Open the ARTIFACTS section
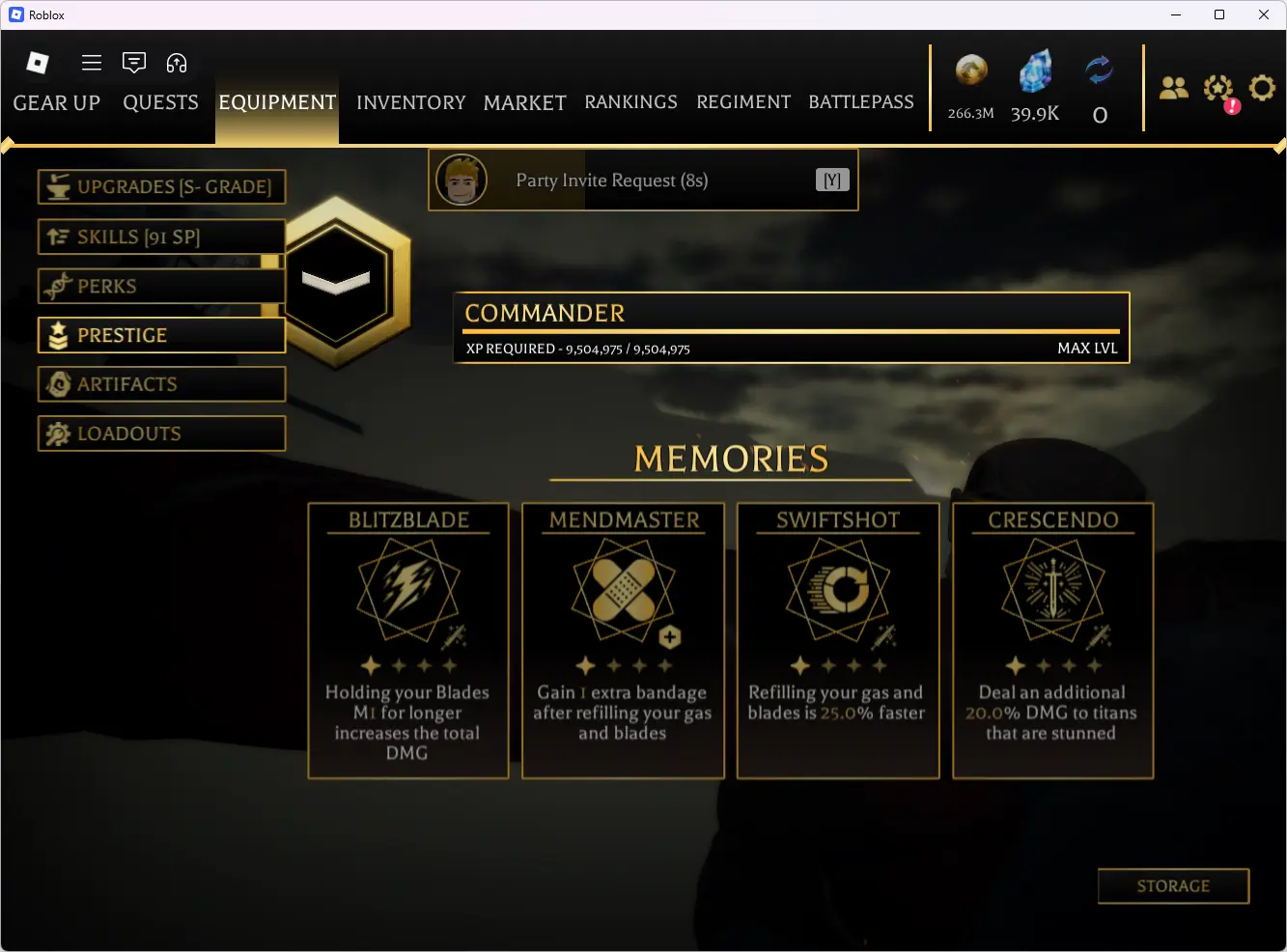 click(x=161, y=384)
